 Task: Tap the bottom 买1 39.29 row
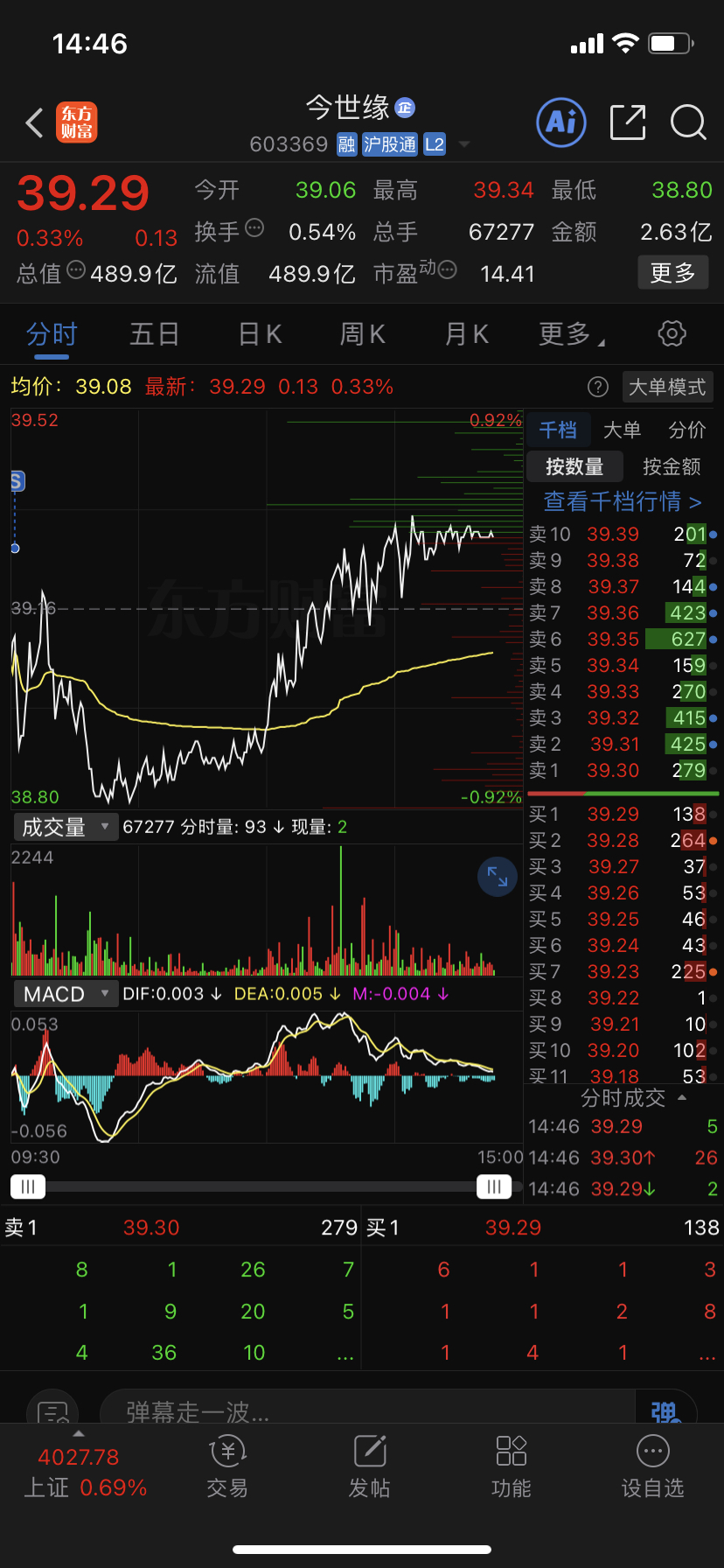click(x=543, y=1228)
